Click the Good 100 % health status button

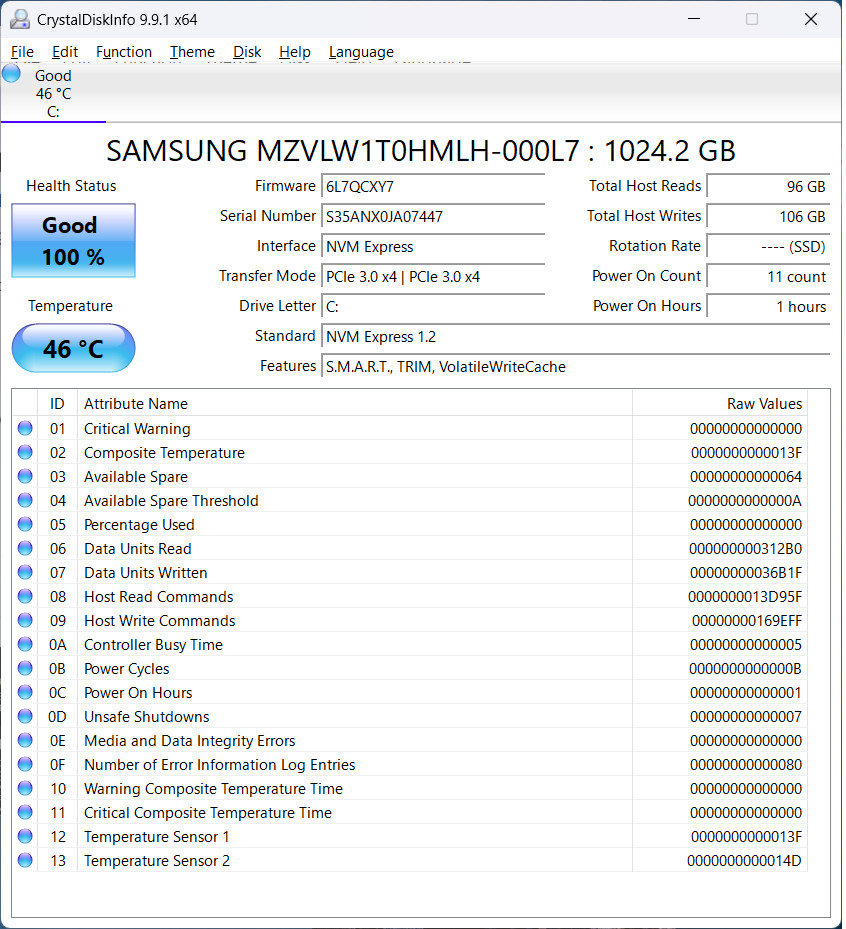[x=73, y=241]
